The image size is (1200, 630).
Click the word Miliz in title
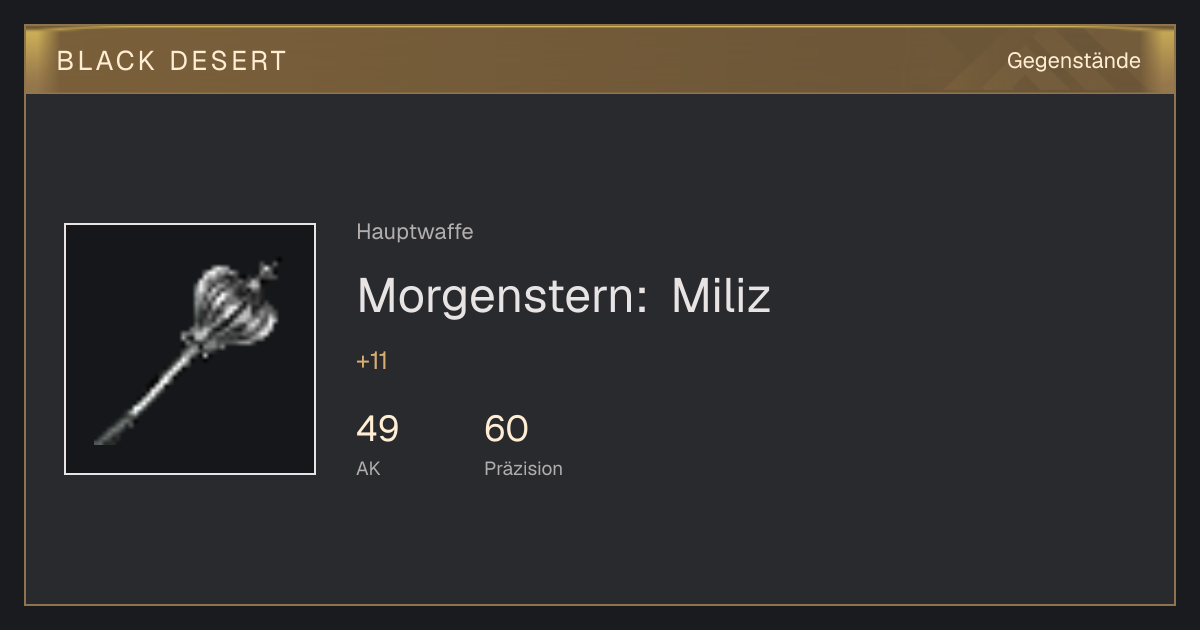[721, 295]
